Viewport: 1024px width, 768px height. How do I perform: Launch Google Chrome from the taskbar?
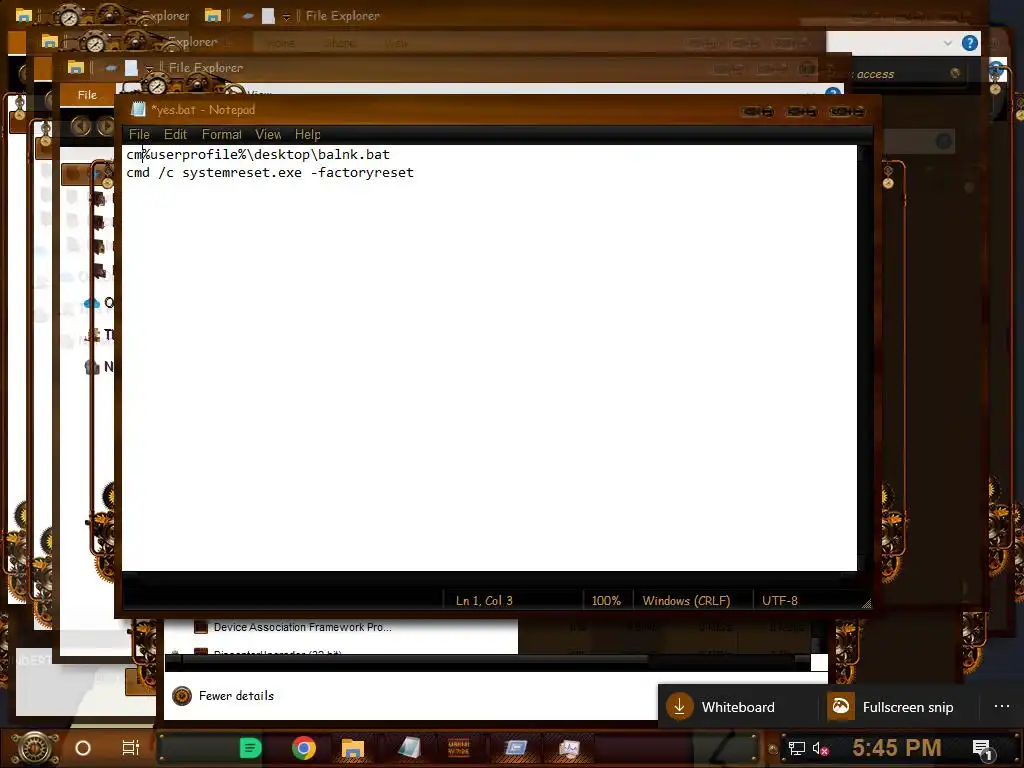click(304, 748)
